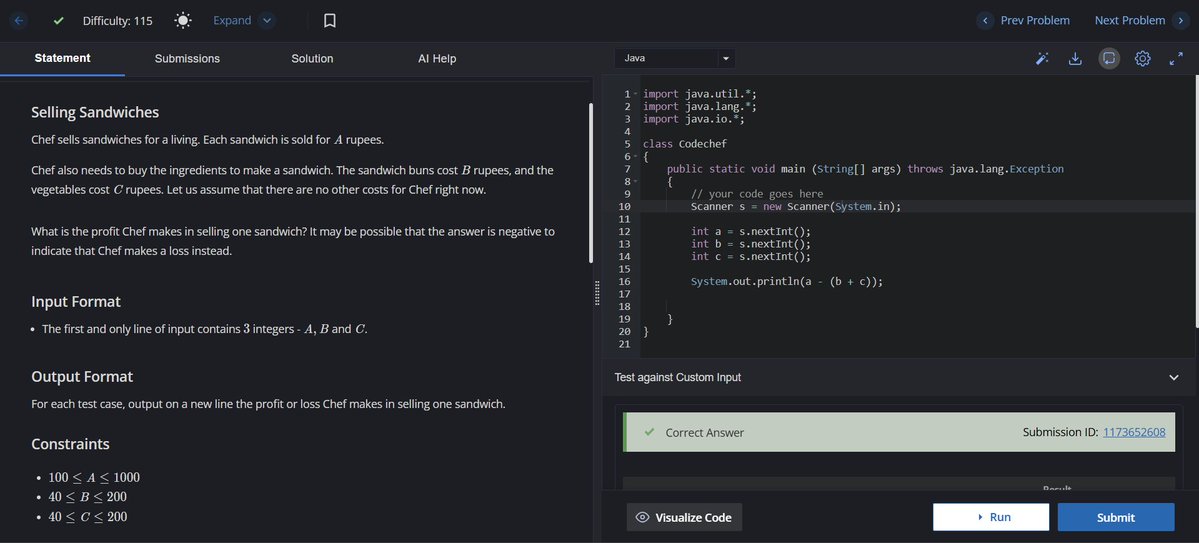Screen dimensions: 1199x543
Task: Switch to the Submissions tab
Action: [187, 58]
